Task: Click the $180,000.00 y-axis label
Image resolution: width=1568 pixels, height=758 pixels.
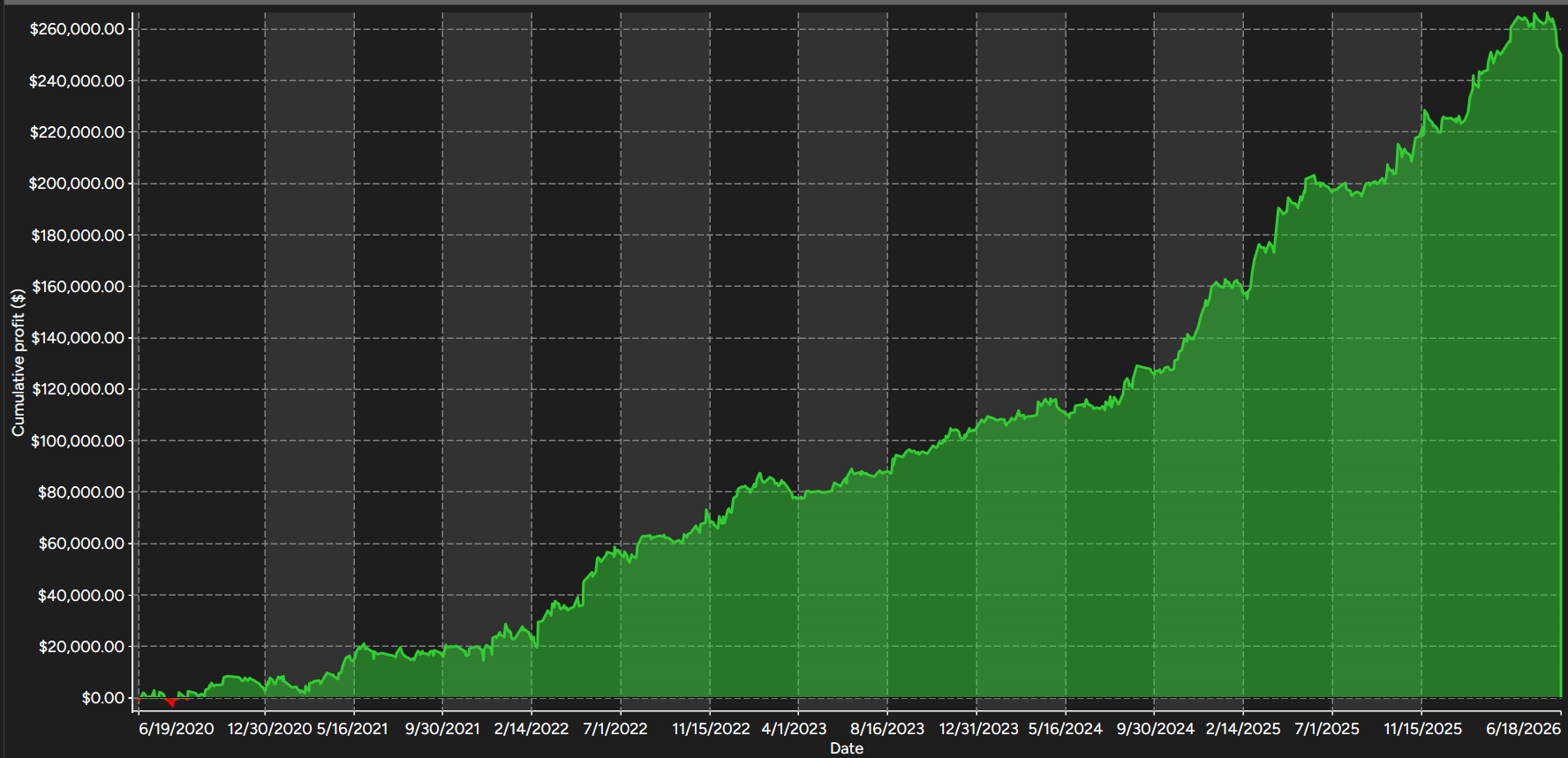Action: pyautogui.click(x=78, y=236)
